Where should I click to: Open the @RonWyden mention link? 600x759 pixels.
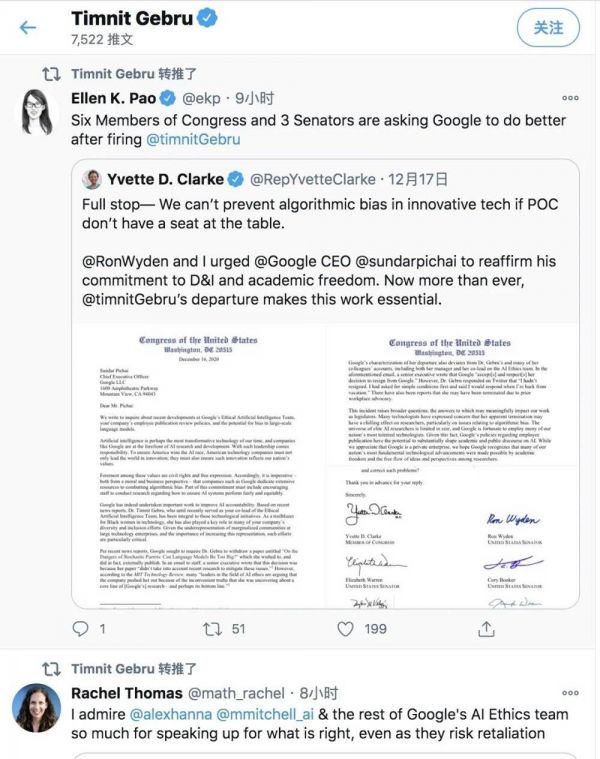pos(127,261)
